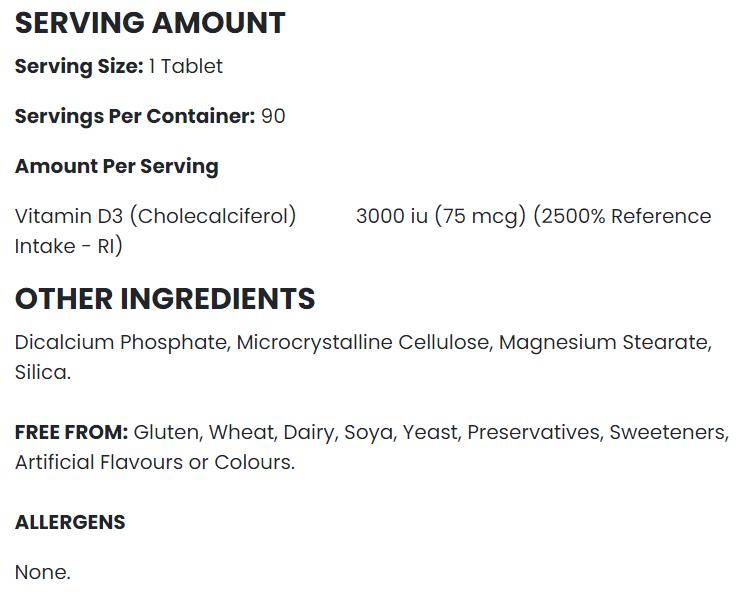Click the OTHER INGREDIENTS heading
This screenshot has height=594, width=741.
coord(165,299)
